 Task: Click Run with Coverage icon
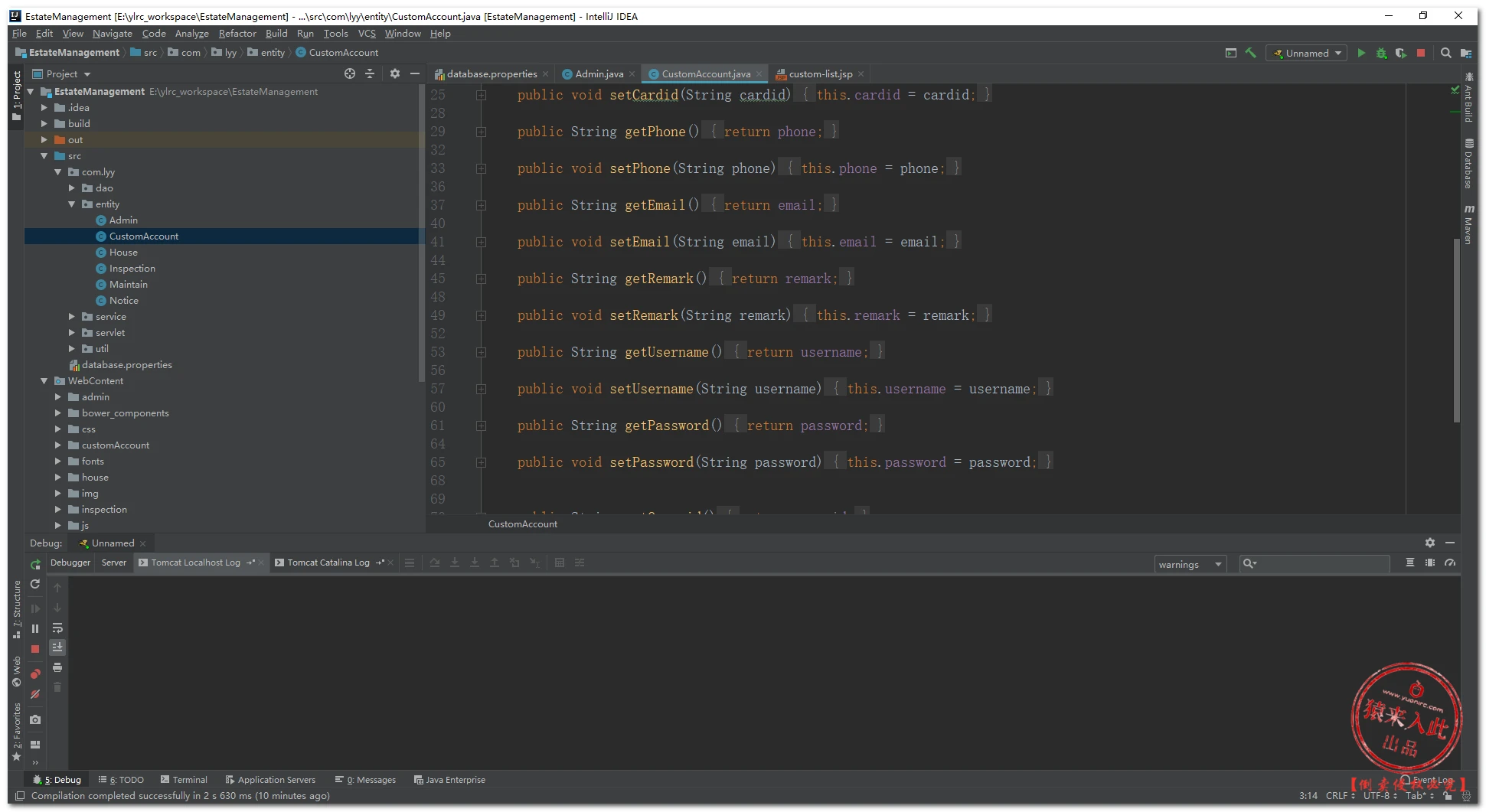coord(1401,53)
